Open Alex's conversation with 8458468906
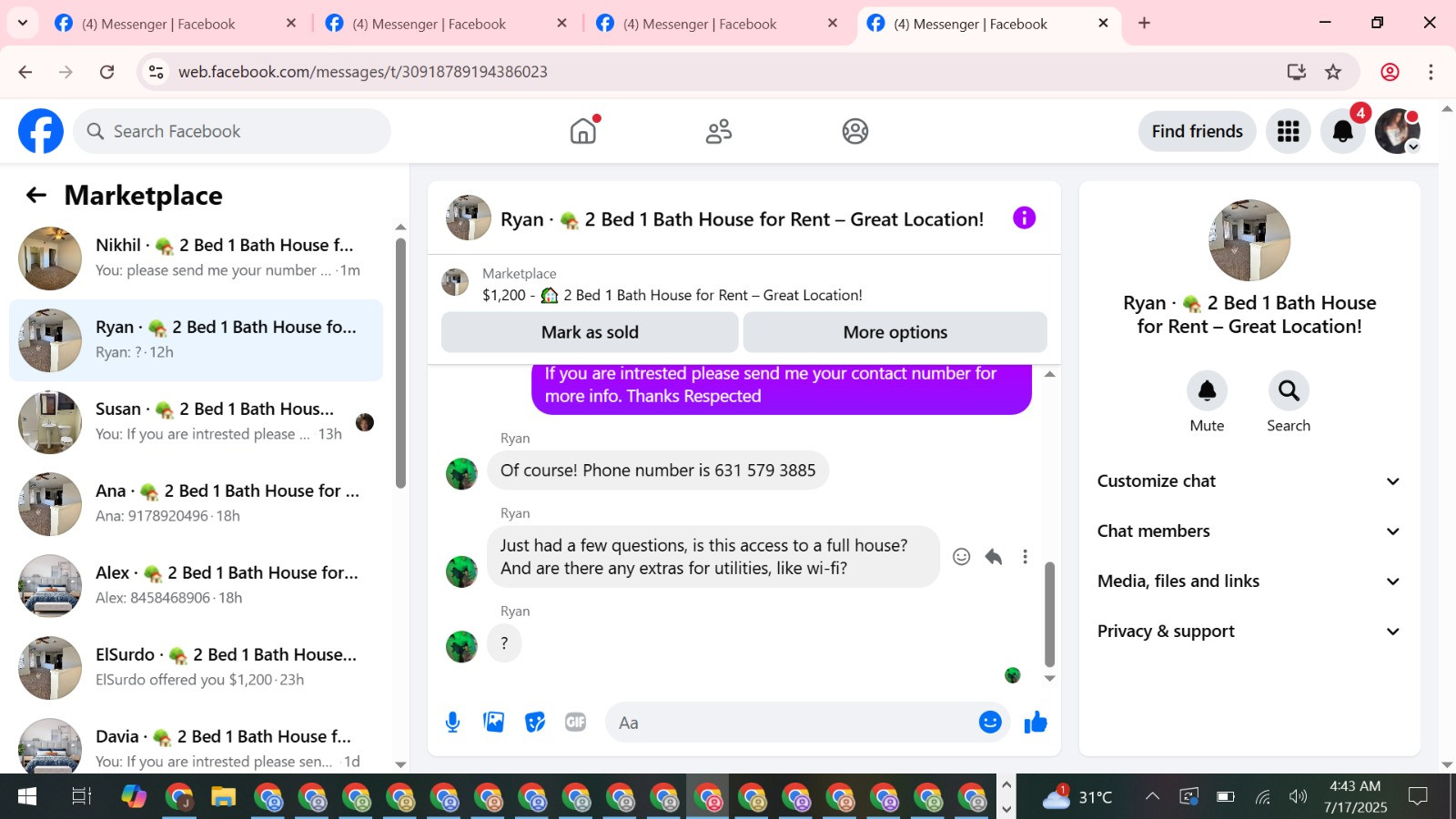 [196, 586]
